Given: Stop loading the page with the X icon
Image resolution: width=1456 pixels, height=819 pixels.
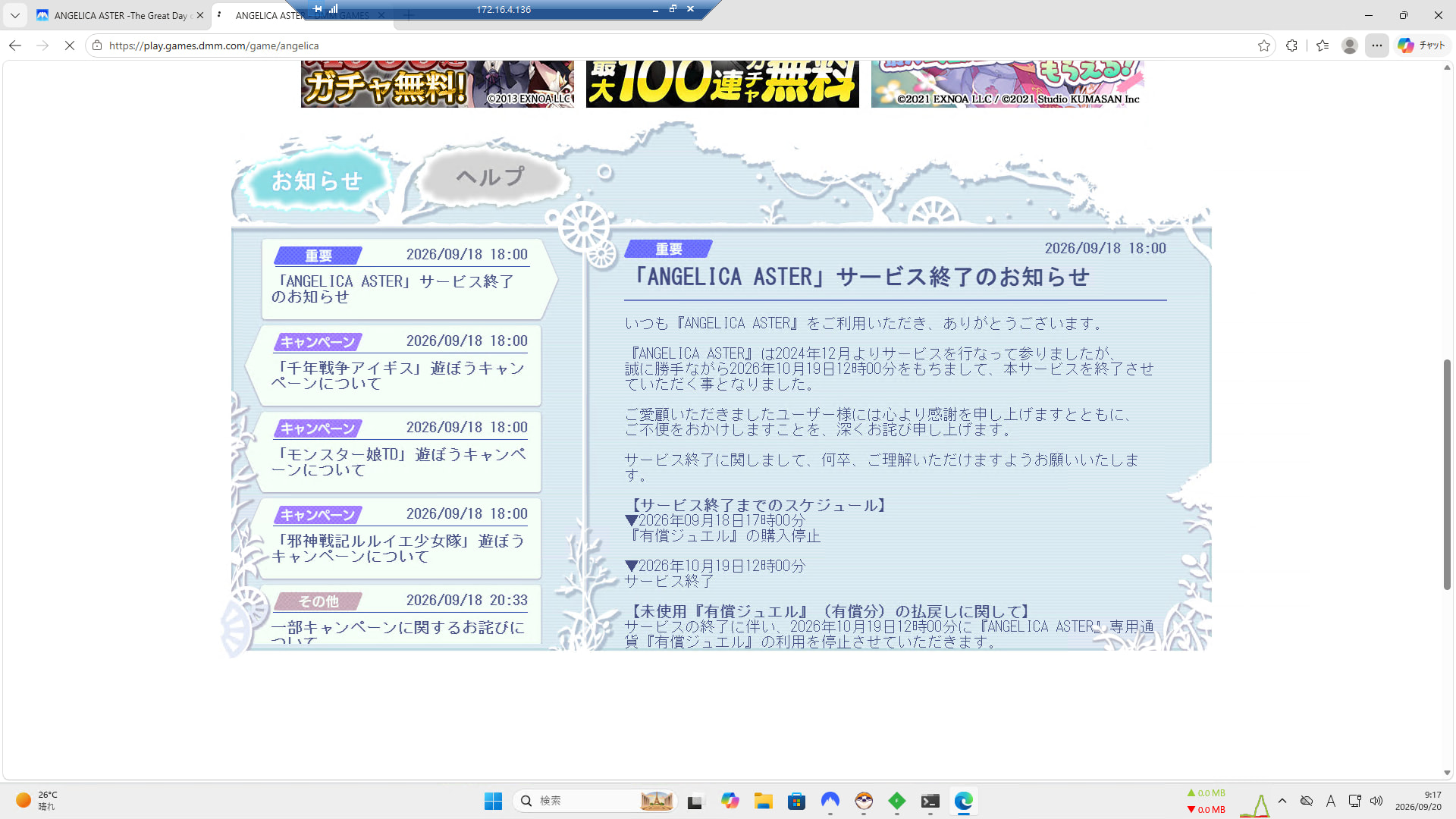Looking at the screenshot, I should click(x=69, y=45).
